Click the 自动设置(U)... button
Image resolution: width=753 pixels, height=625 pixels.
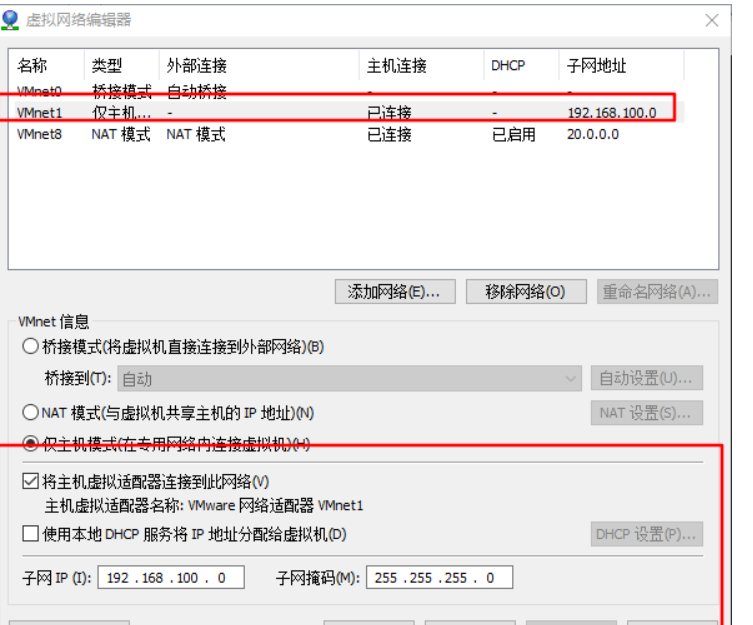(x=646, y=379)
